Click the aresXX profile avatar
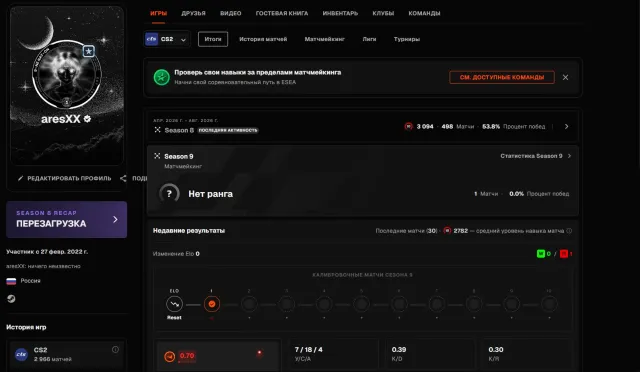The width and height of the screenshot is (640, 372). (x=67, y=75)
